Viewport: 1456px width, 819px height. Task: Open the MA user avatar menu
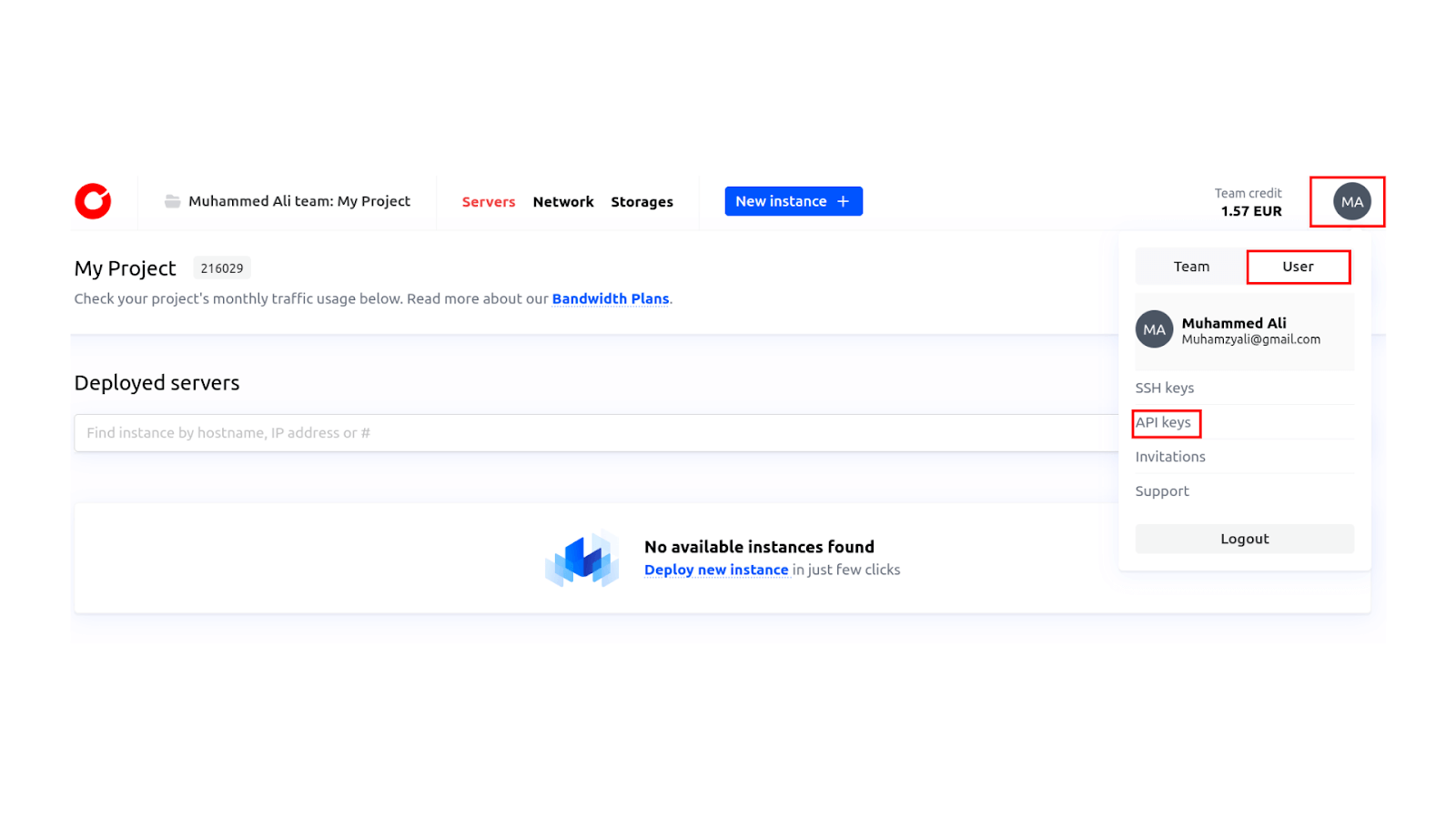1349,201
